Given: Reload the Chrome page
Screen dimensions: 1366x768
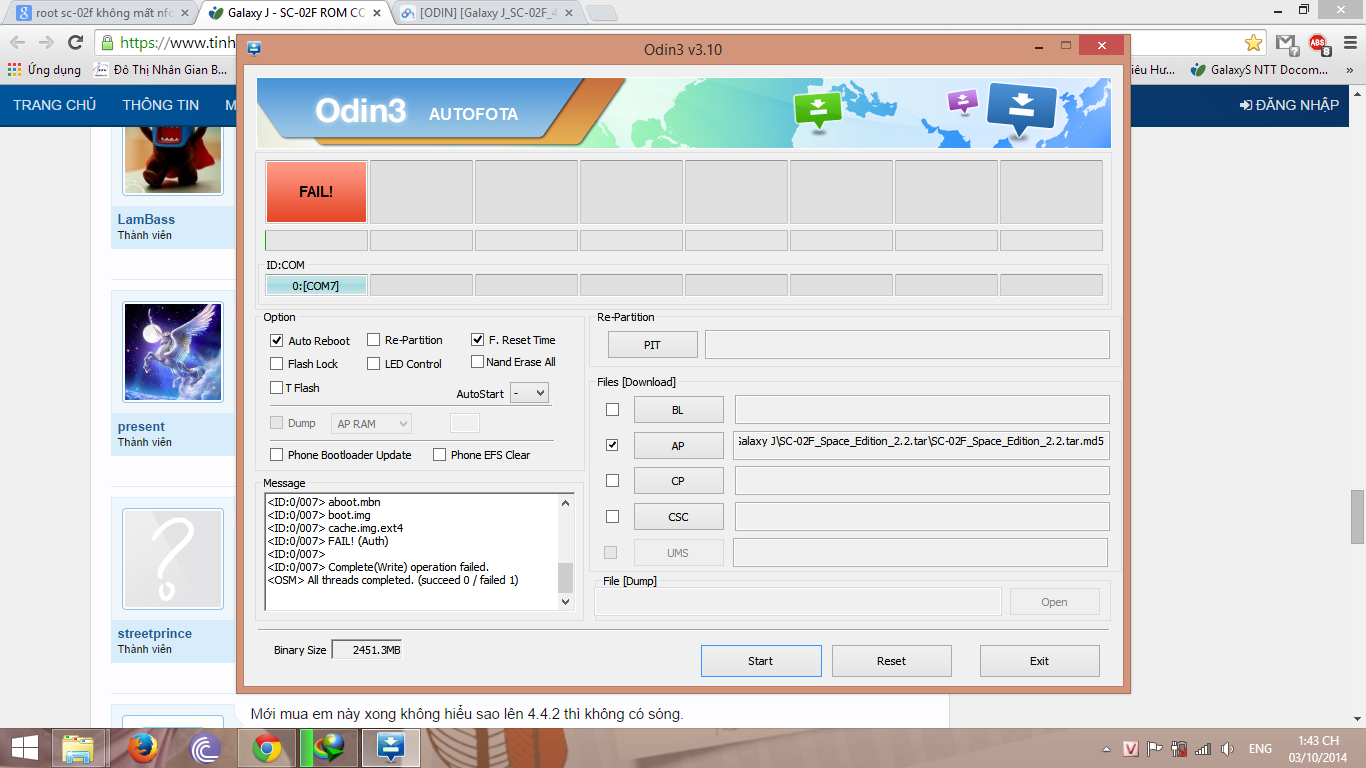Looking at the screenshot, I should [x=75, y=42].
